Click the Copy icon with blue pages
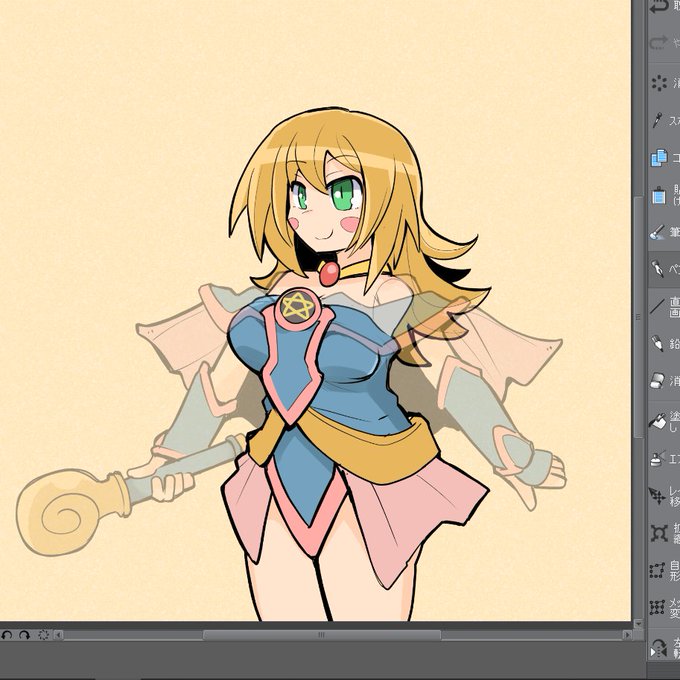The height and width of the screenshot is (680, 680). pyautogui.click(x=659, y=157)
